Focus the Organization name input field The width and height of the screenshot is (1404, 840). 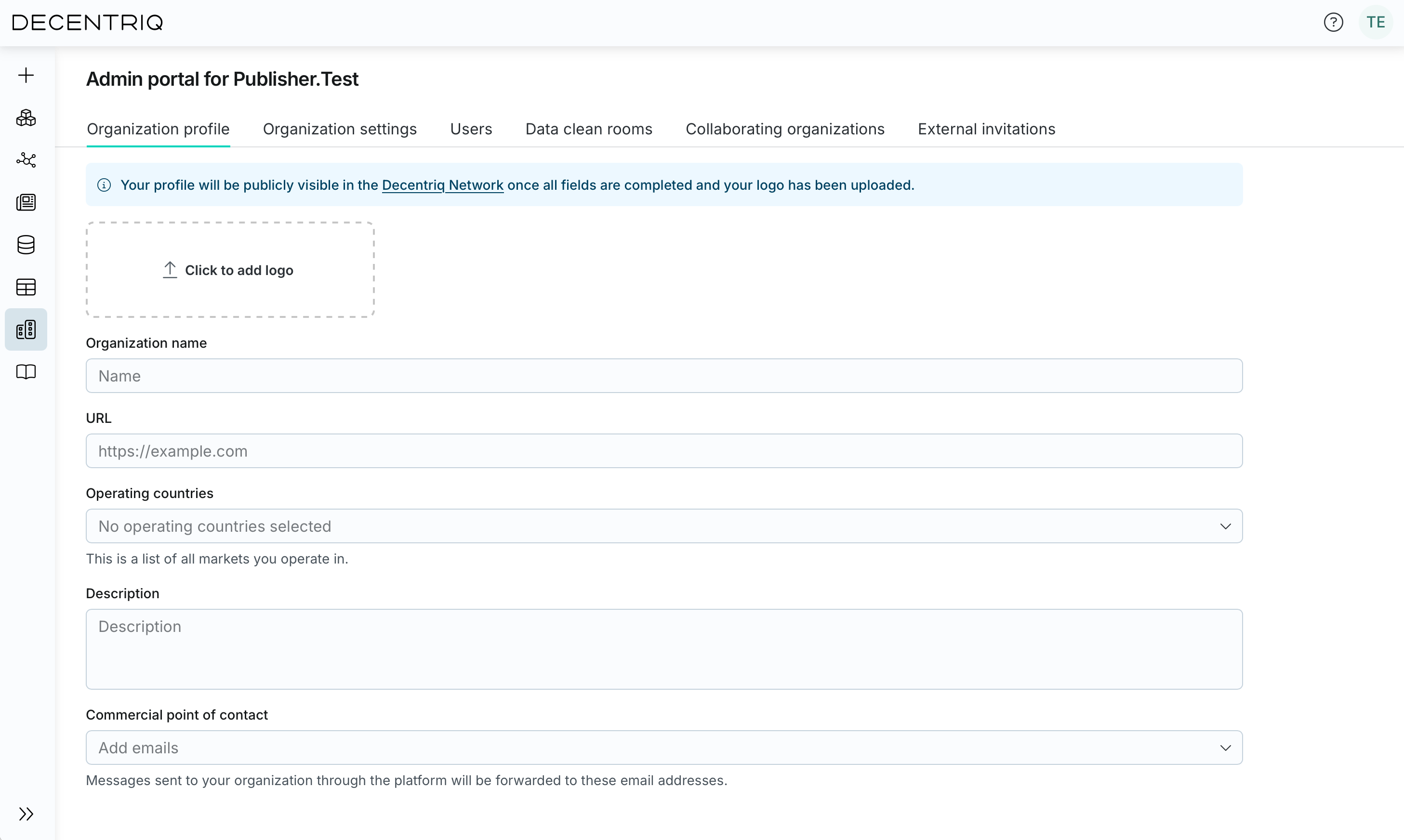[x=663, y=376]
